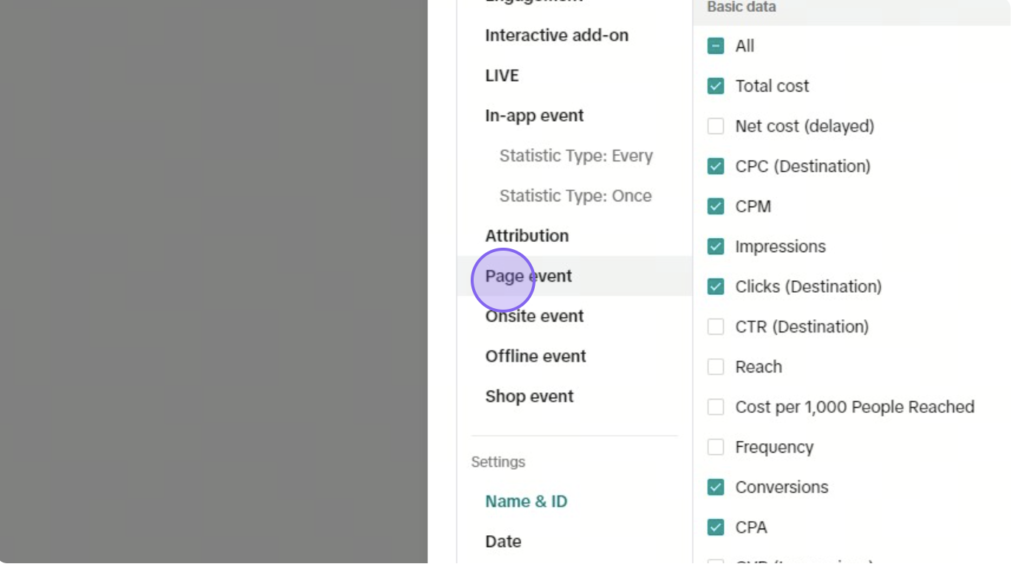The image size is (1024, 578).
Task: Uncheck Clicks (Destination) metric
Action: 715,287
